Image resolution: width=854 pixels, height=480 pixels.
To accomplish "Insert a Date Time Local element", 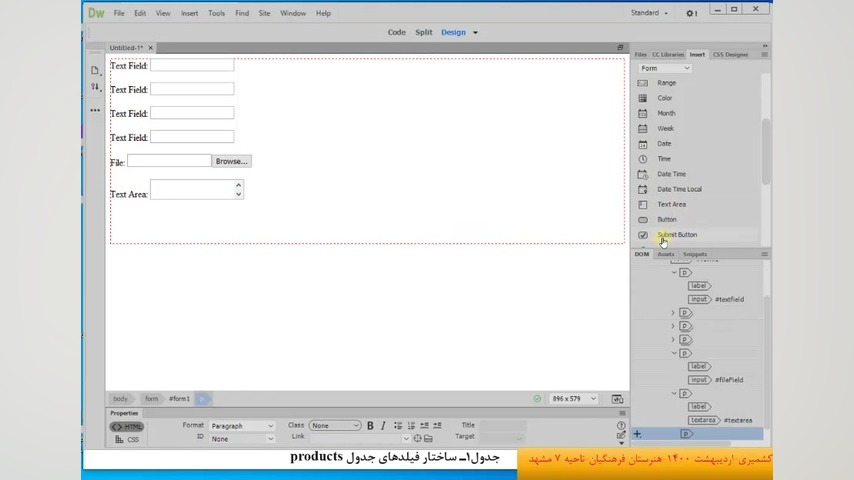I will (679, 190).
